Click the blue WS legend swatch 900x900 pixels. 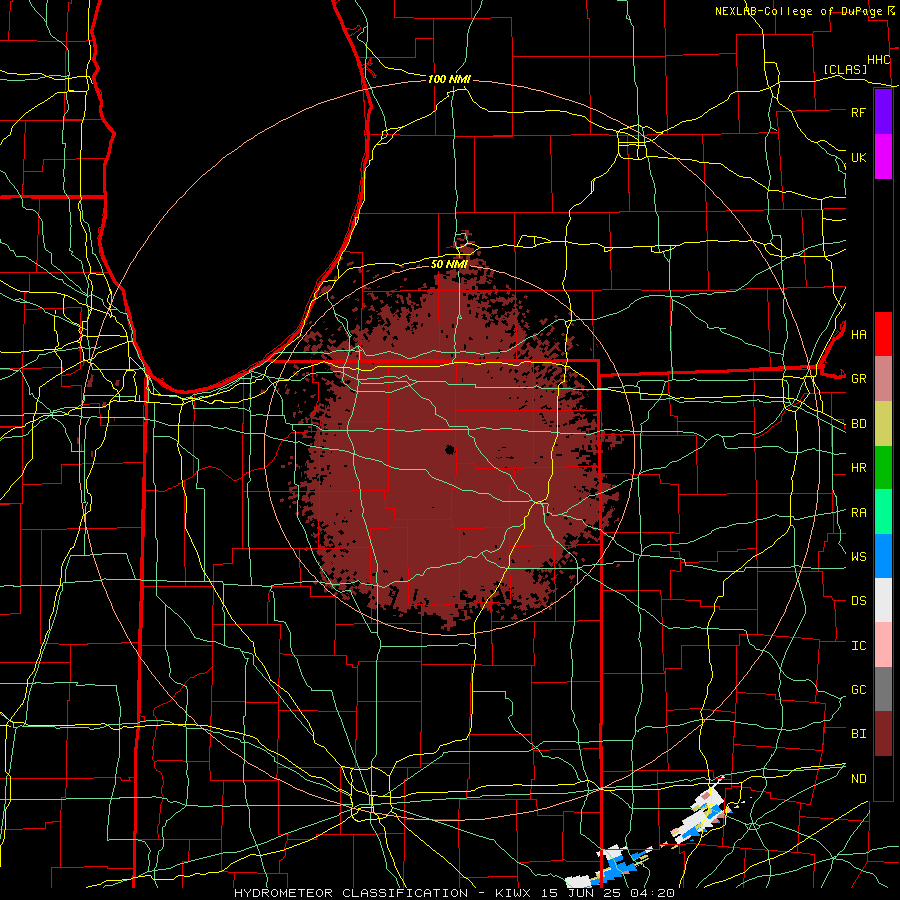tap(883, 556)
